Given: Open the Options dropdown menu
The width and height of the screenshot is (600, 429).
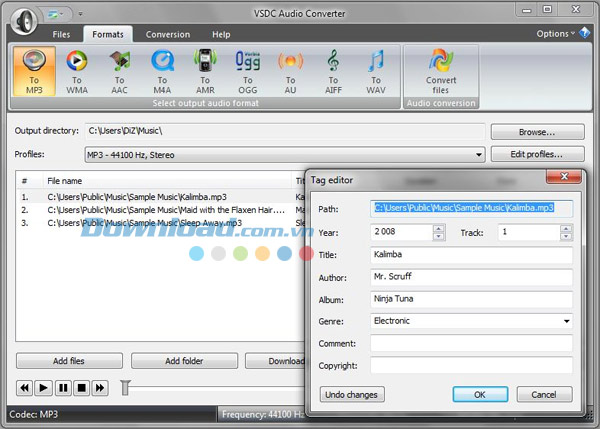Looking at the screenshot, I should click(x=555, y=34).
